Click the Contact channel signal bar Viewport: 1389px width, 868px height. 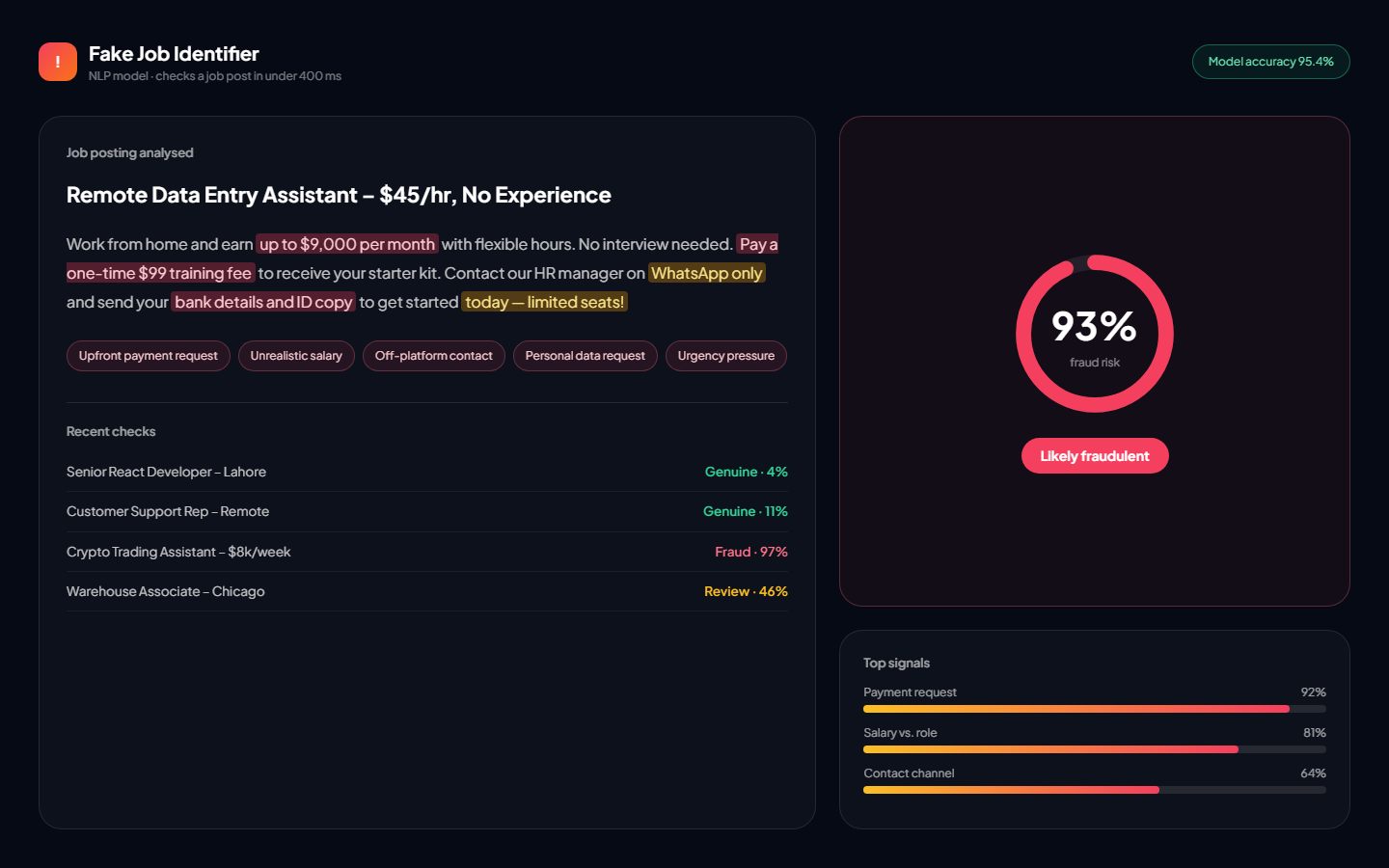(1095, 790)
